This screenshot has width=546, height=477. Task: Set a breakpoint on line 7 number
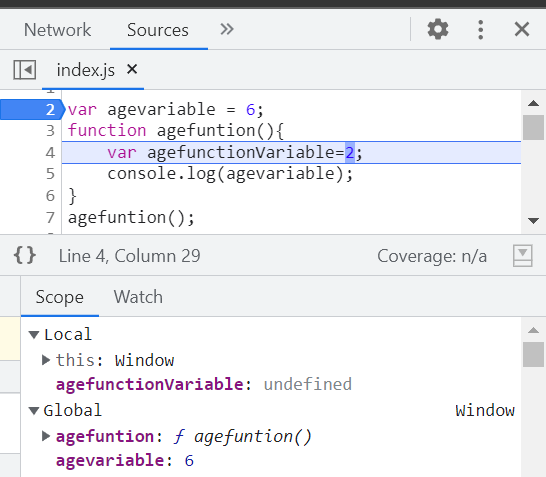pos(50,218)
